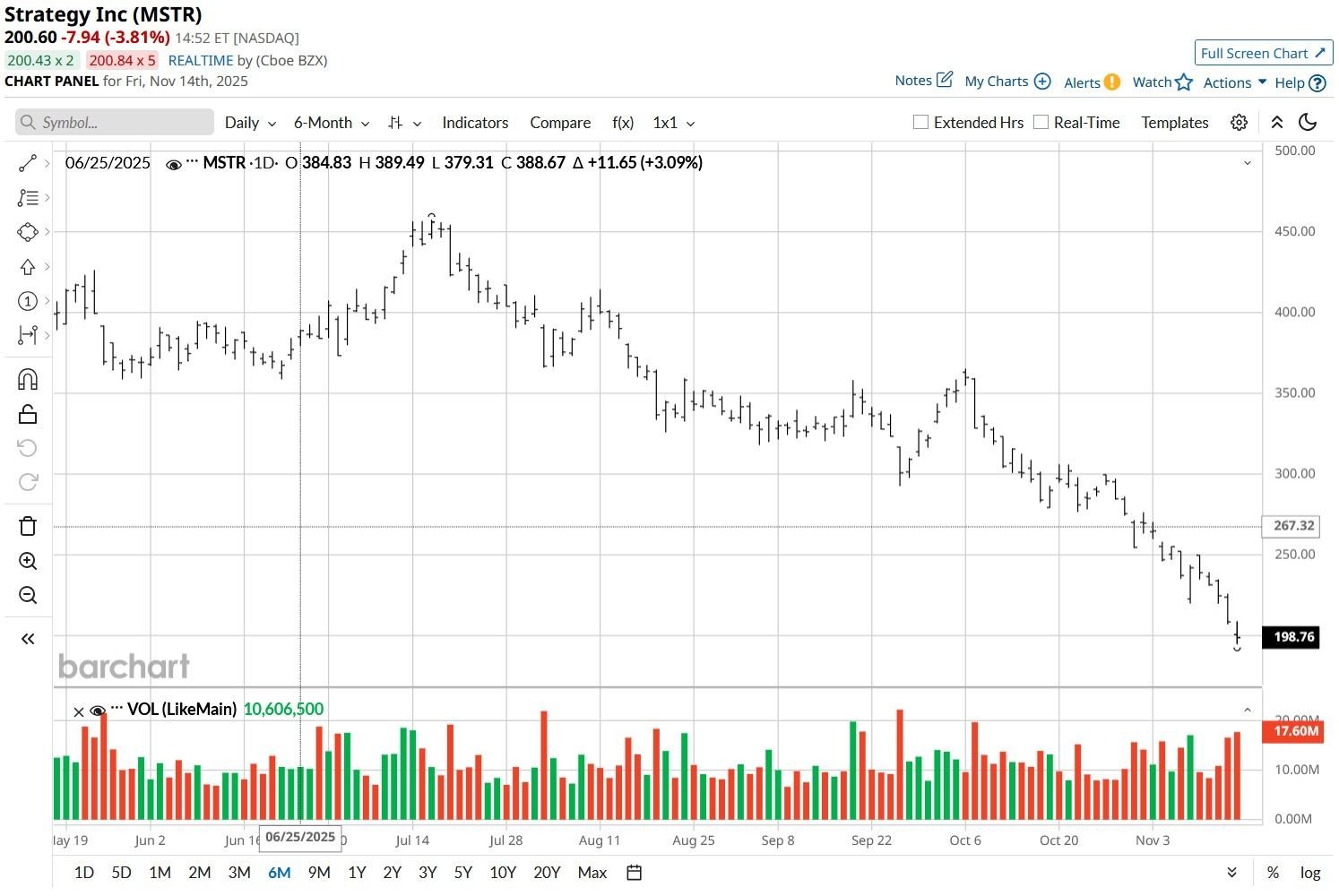Open the Daily frequency dropdown

click(250, 123)
